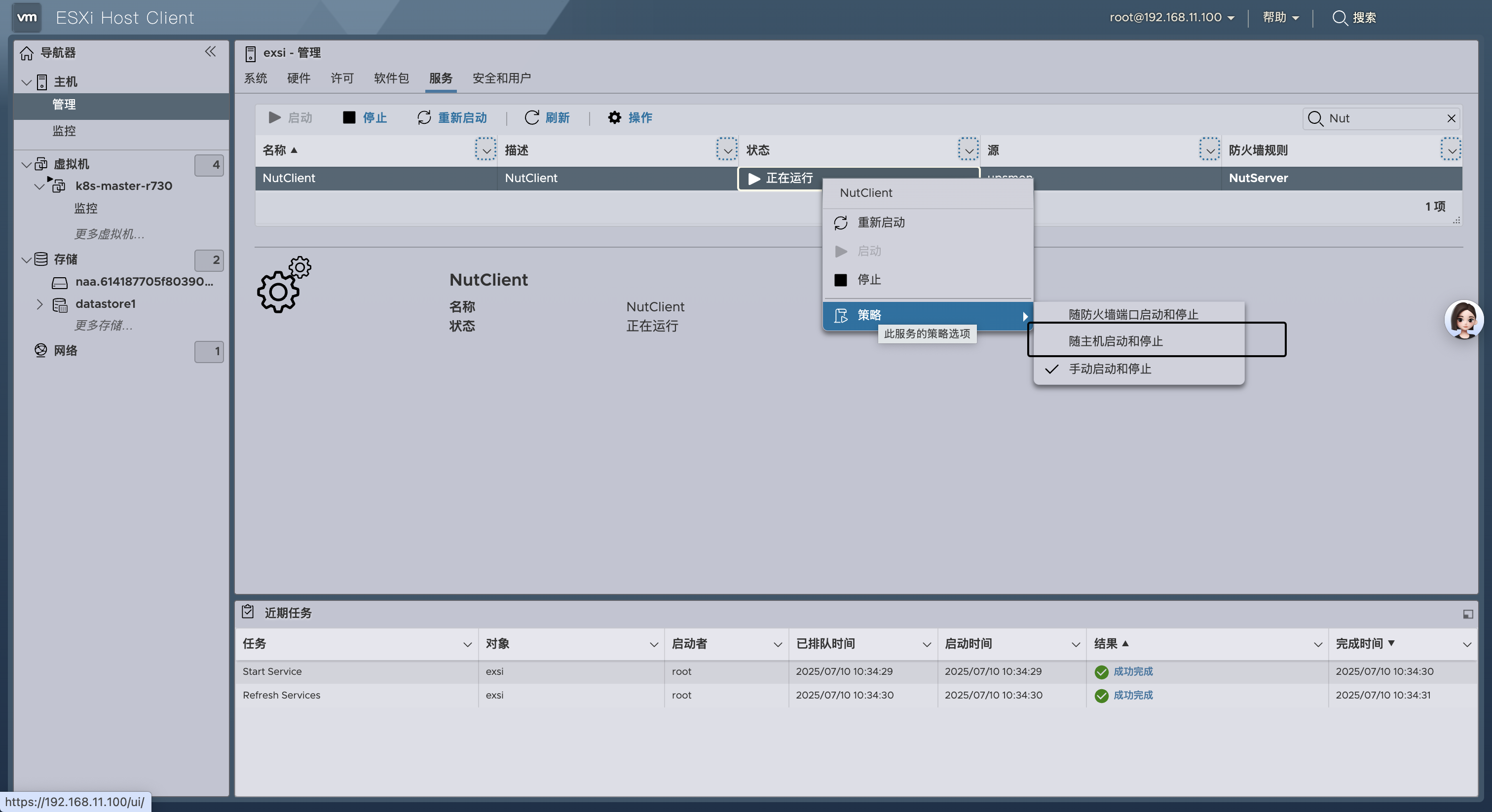1492x812 pixels.
Task: Open the root@192.168.11.100 user dropdown
Action: [1172, 17]
